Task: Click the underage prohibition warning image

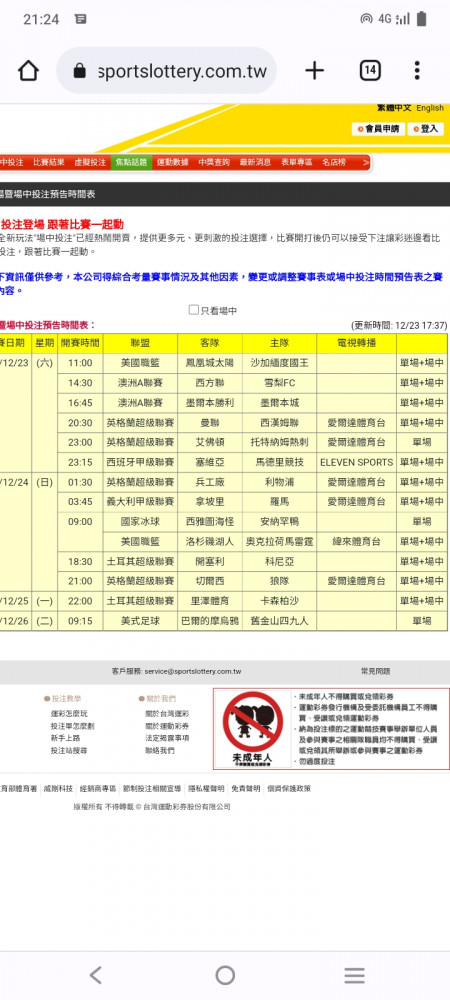Action: [x=252, y=729]
